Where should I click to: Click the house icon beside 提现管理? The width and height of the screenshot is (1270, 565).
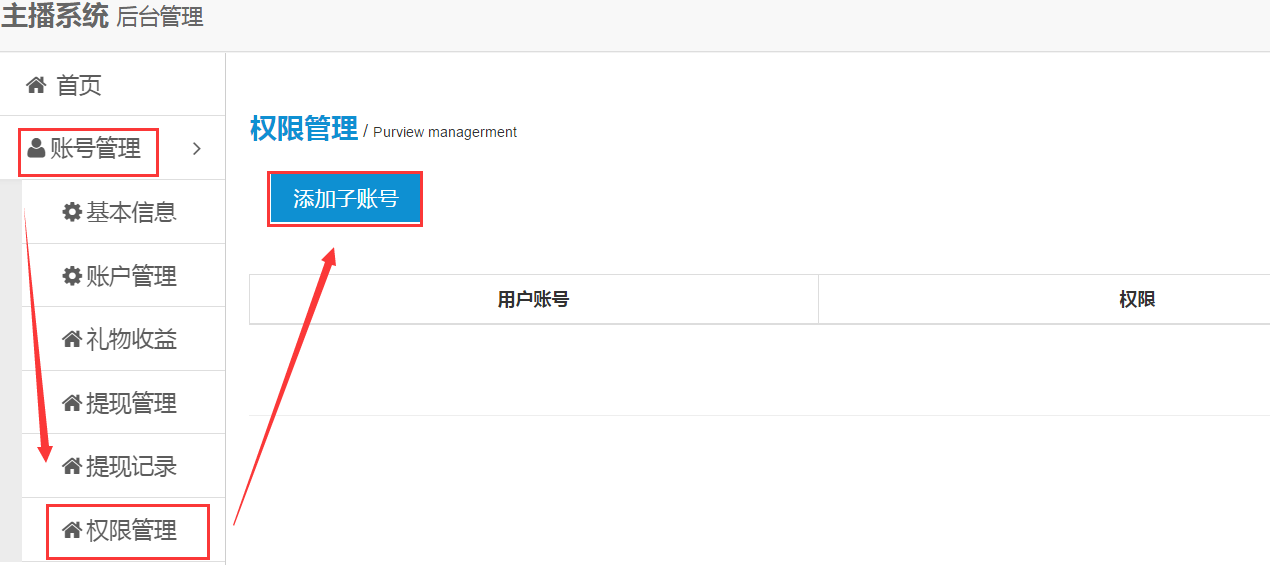[72, 403]
